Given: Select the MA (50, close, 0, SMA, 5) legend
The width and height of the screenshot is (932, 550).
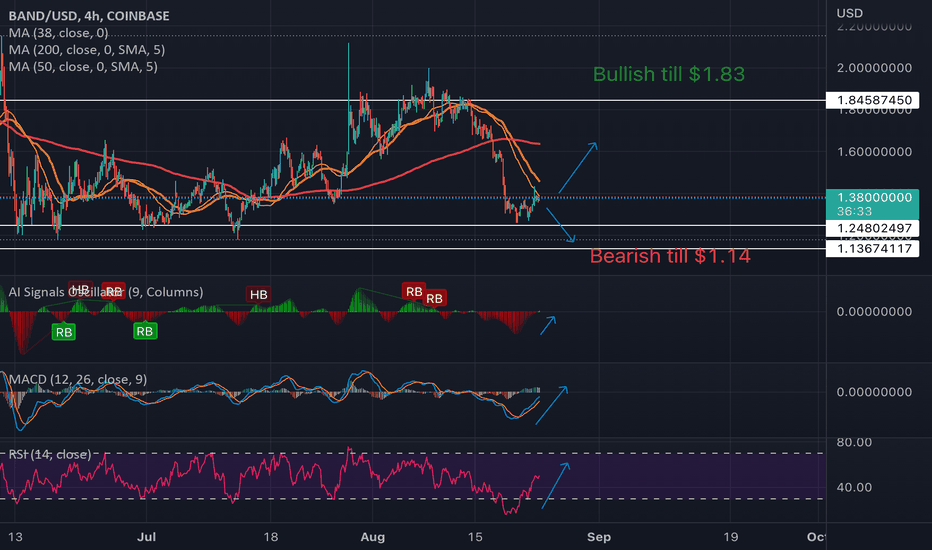Looking at the screenshot, I should pyautogui.click(x=83, y=67).
